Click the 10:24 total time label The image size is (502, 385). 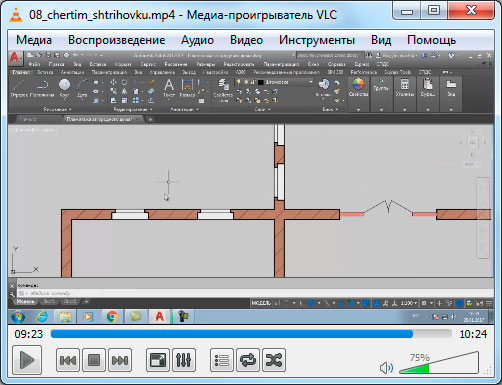[x=473, y=334]
